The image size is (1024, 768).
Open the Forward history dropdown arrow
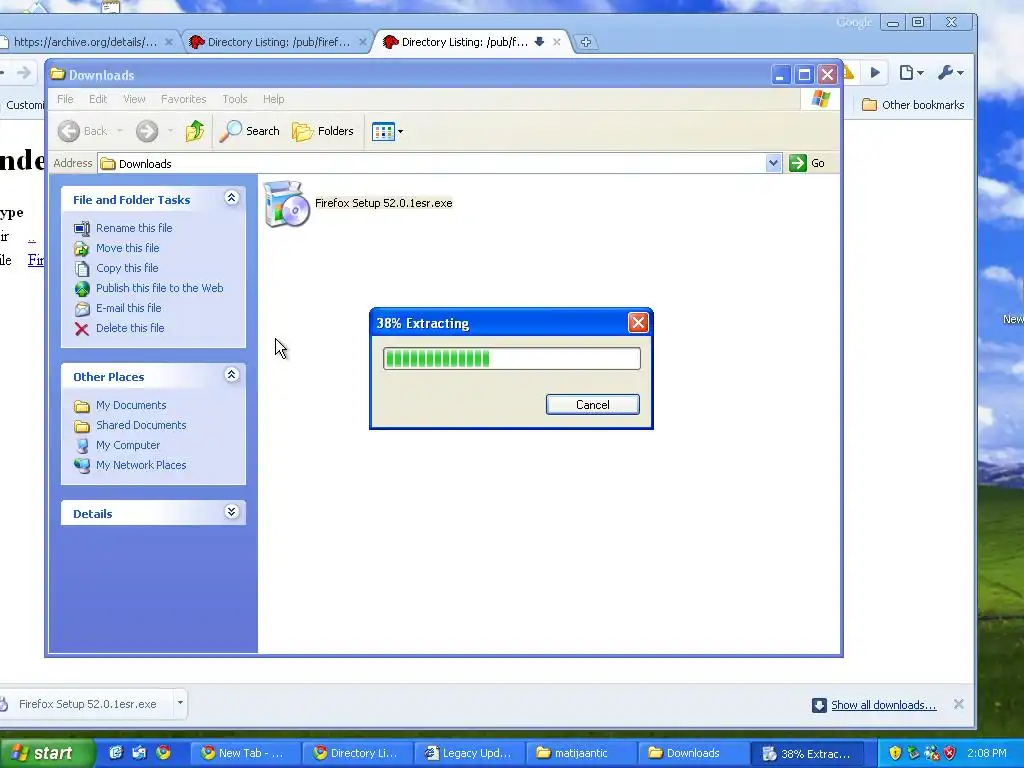click(x=170, y=131)
